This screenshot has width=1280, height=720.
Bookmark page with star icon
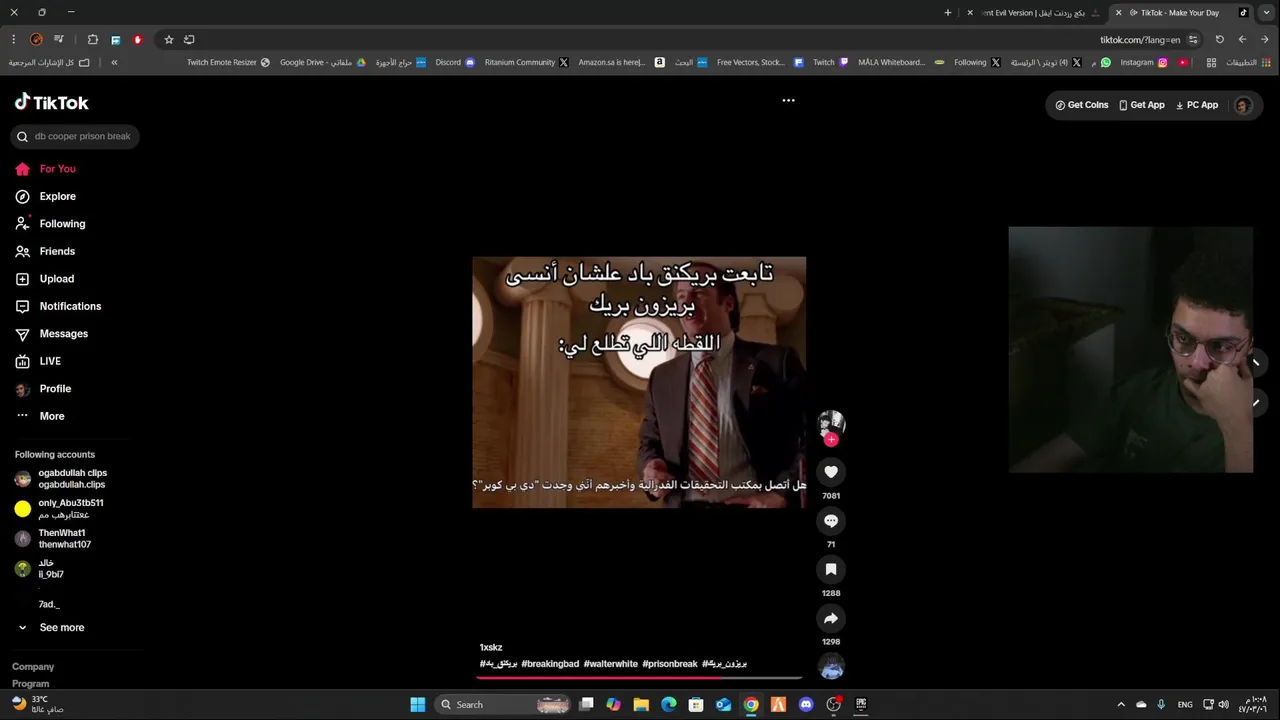[169, 40]
